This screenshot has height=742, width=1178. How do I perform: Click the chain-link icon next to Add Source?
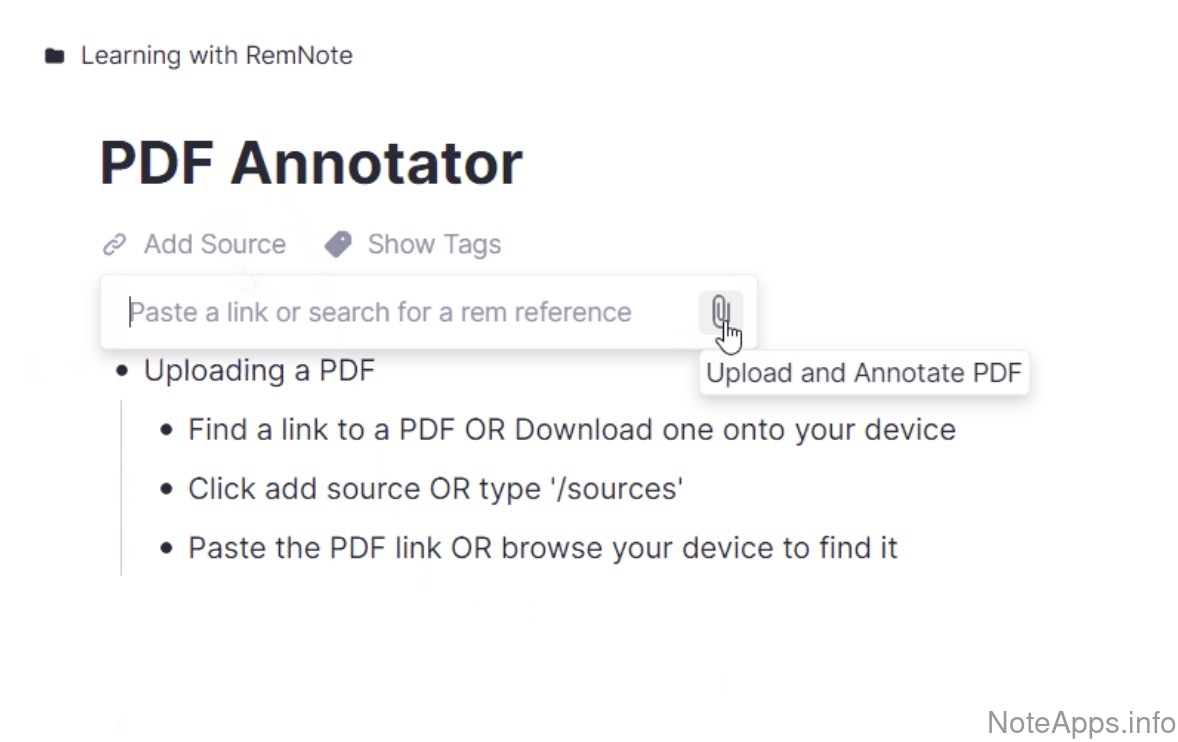click(115, 244)
